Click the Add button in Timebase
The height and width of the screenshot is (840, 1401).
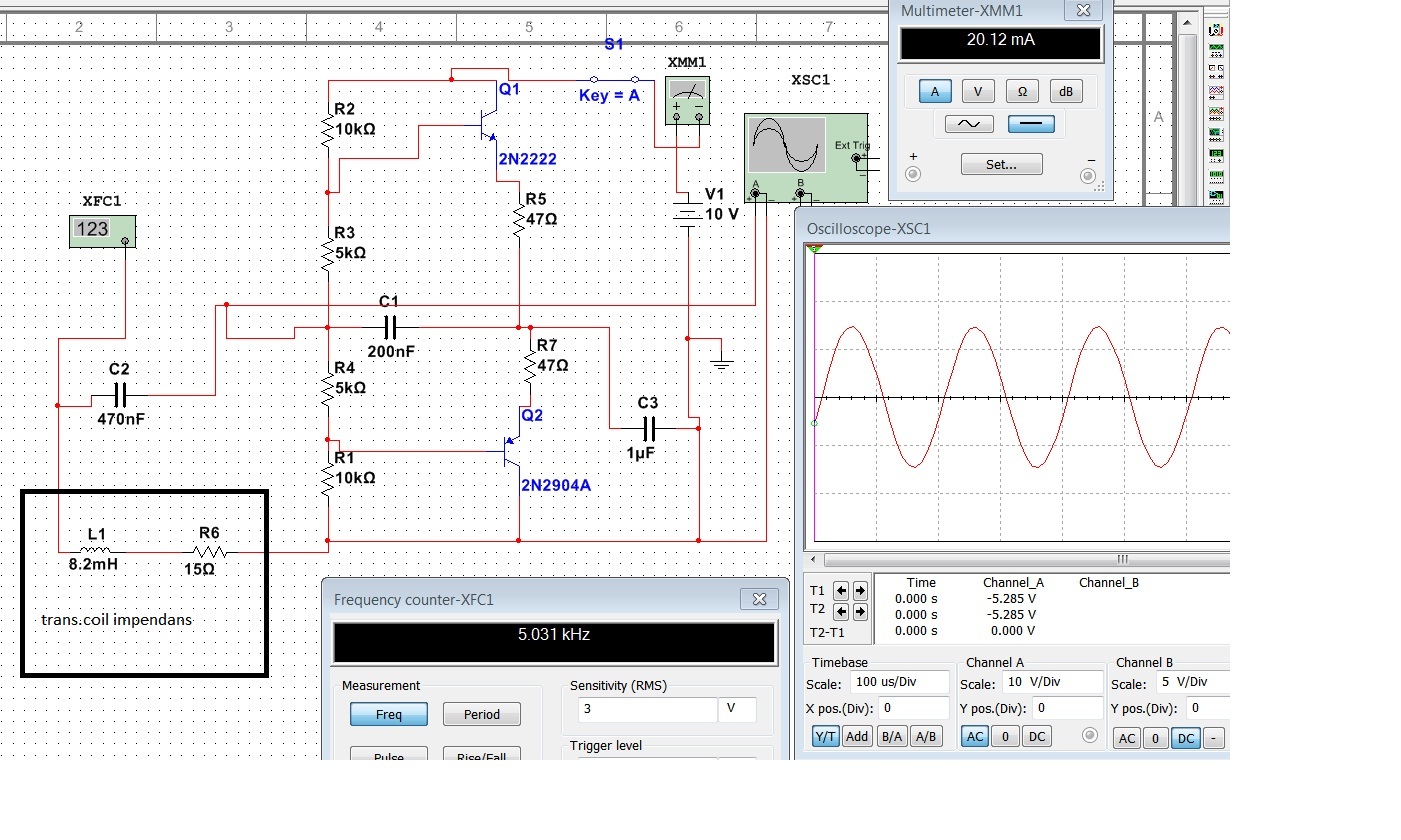[x=857, y=737]
